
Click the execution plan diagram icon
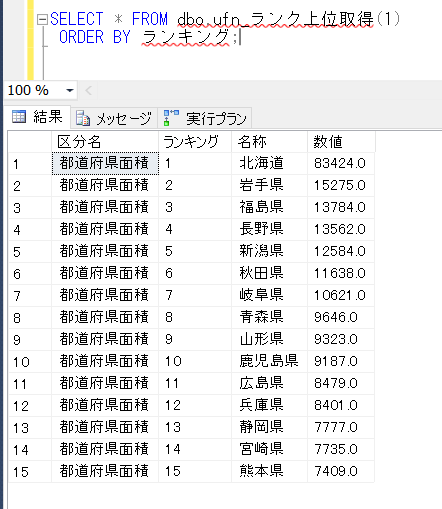171,118
